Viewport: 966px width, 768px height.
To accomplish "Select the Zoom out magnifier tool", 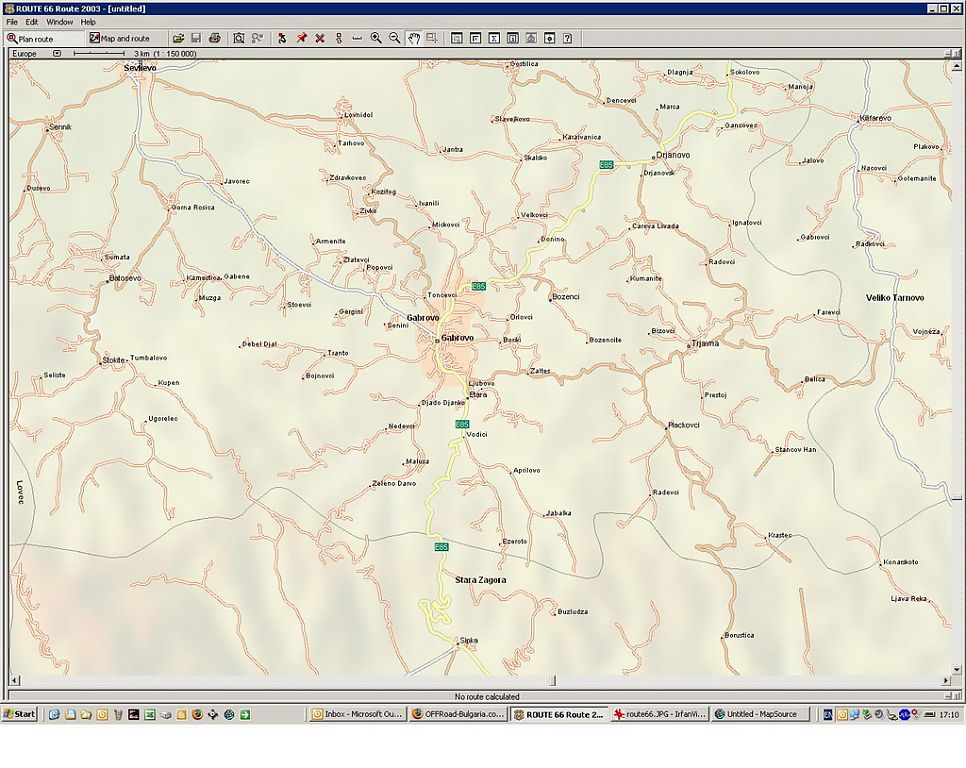I will [x=394, y=38].
